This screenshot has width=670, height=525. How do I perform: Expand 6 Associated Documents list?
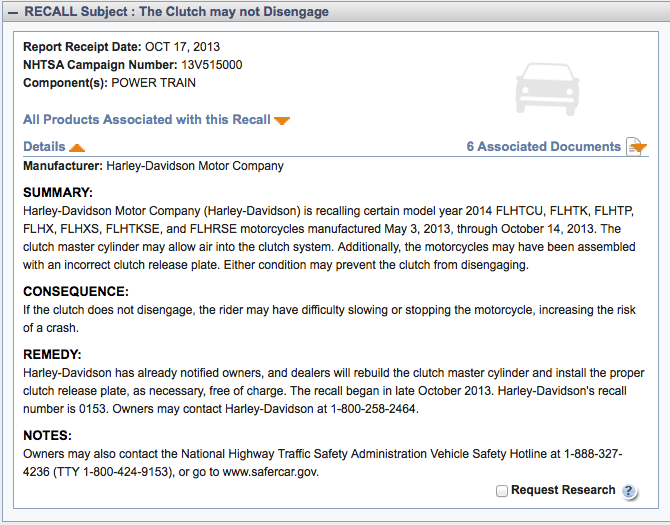[x=543, y=146]
